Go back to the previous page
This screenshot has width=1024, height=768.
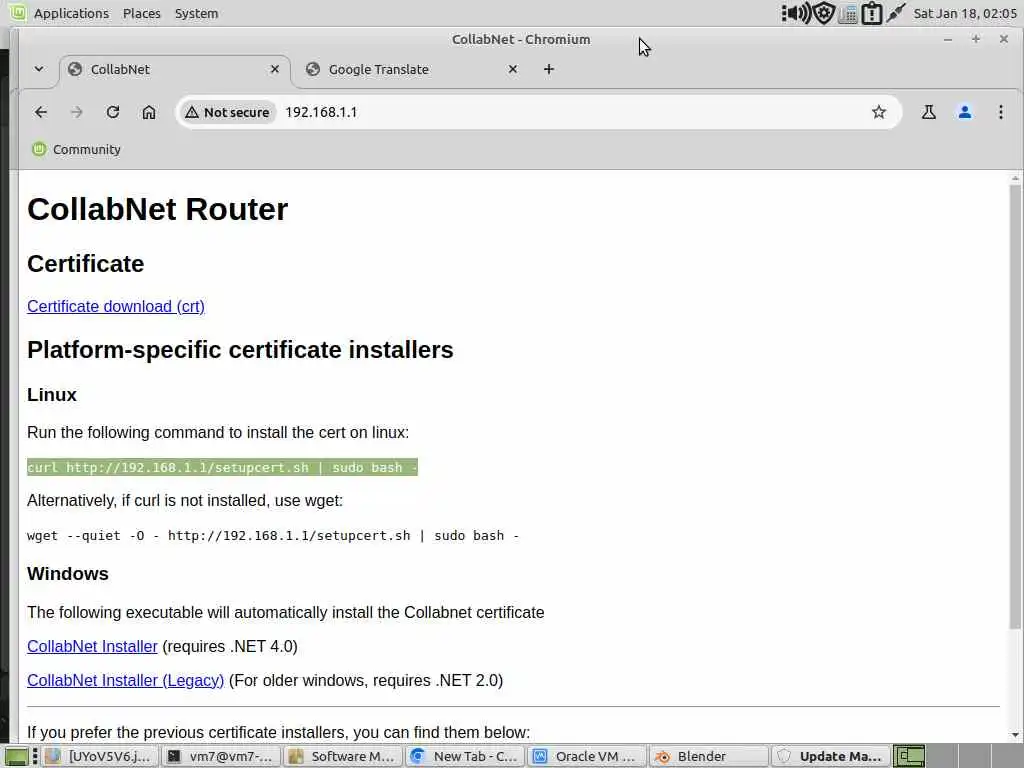tap(40, 112)
